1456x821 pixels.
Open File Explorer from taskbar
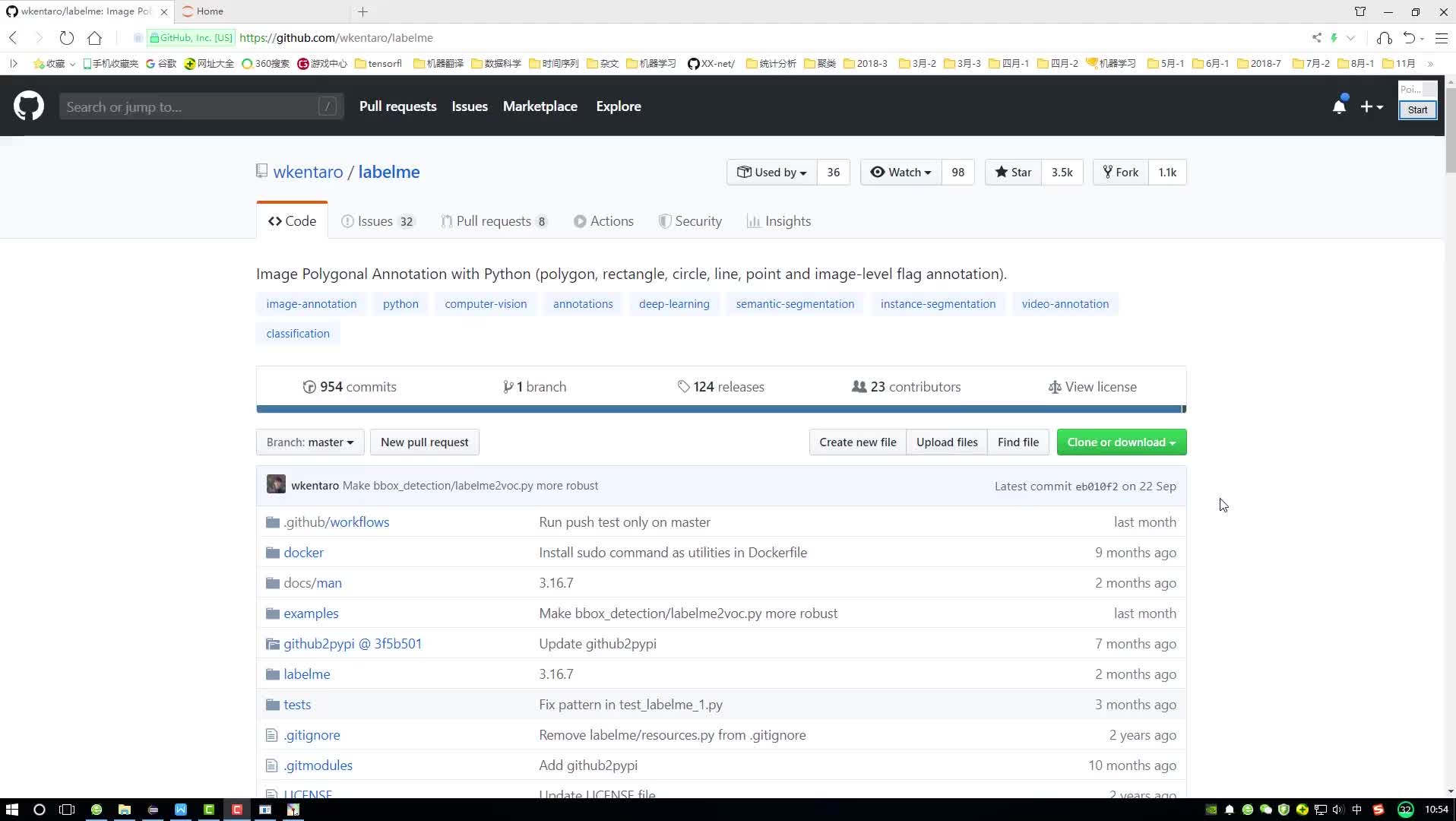pyautogui.click(x=125, y=810)
